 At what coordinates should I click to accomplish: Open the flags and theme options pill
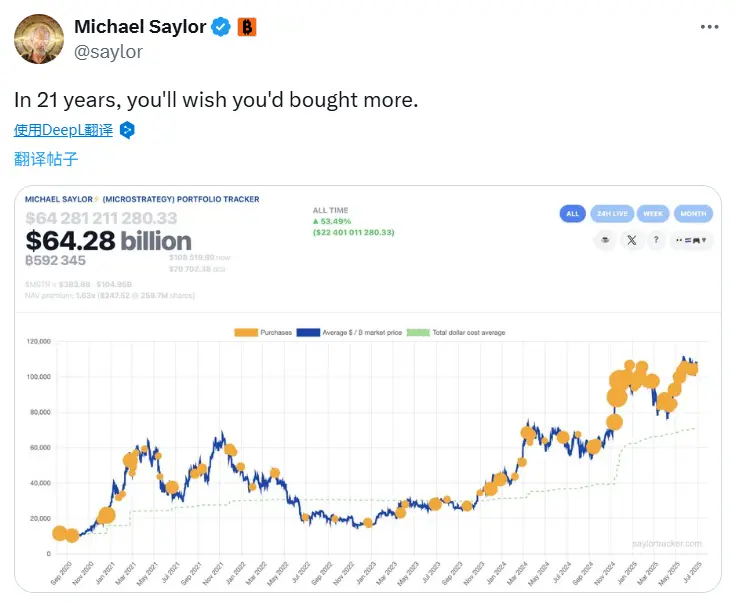[694, 240]
